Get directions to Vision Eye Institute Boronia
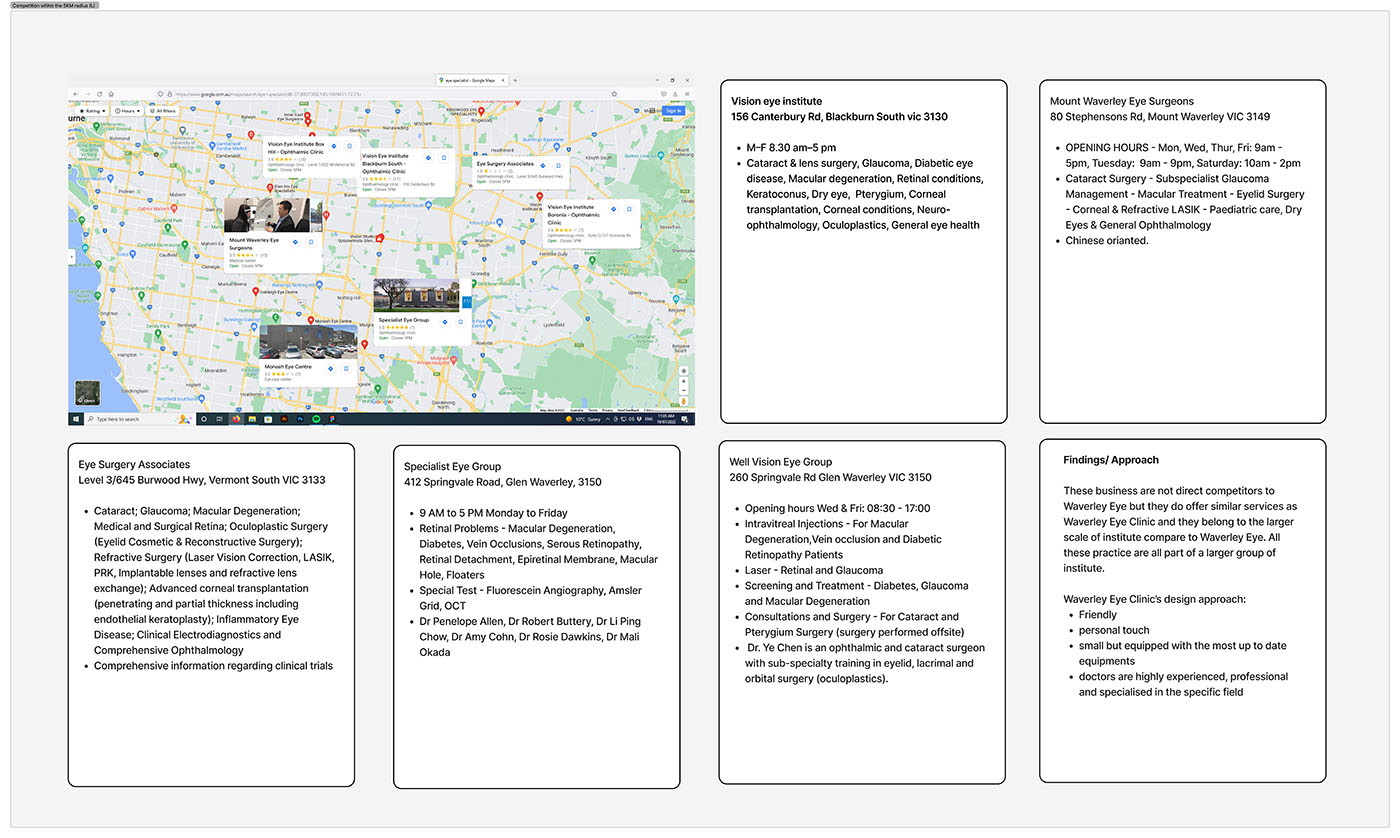This screenshot has width=1400, height=838. click(613, 209)
